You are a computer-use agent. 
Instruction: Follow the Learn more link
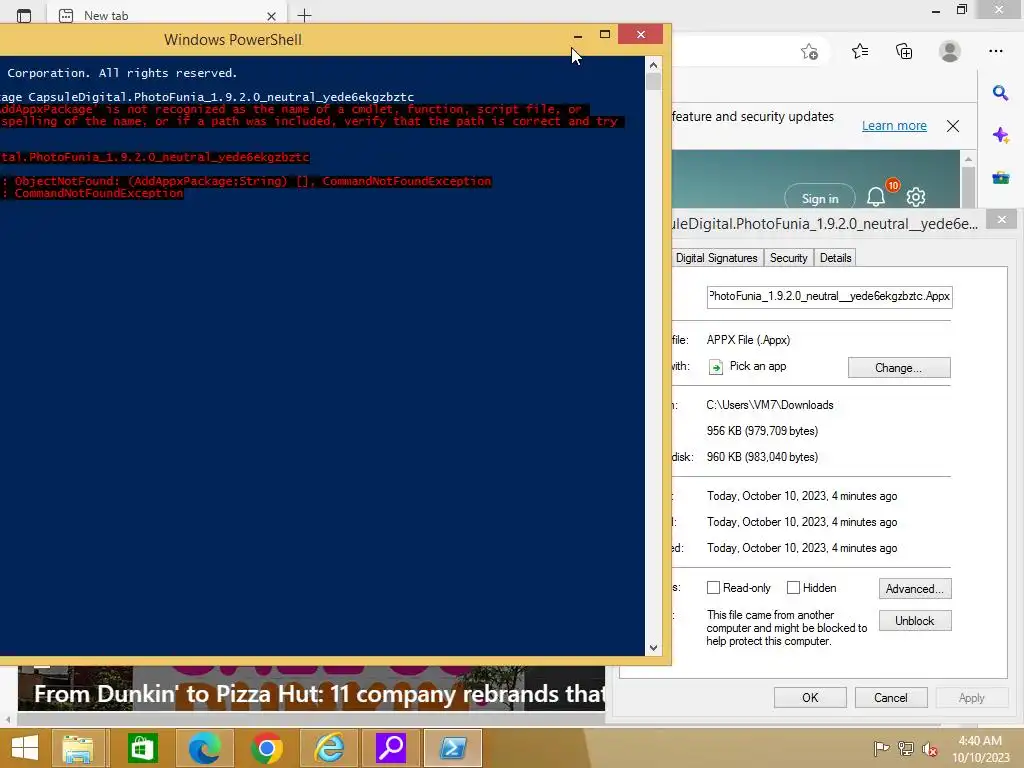(894, 125)
